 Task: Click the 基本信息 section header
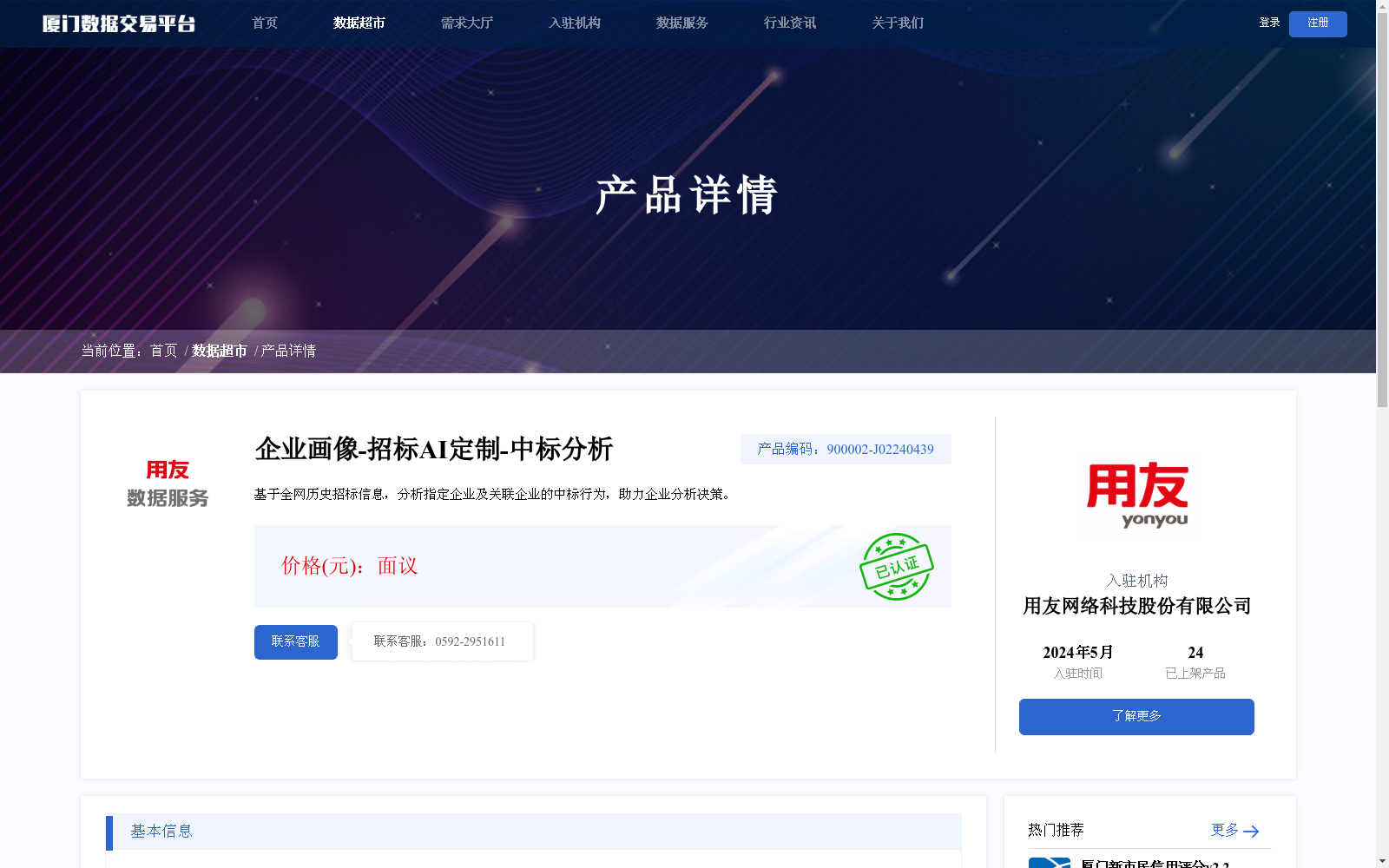533,832
